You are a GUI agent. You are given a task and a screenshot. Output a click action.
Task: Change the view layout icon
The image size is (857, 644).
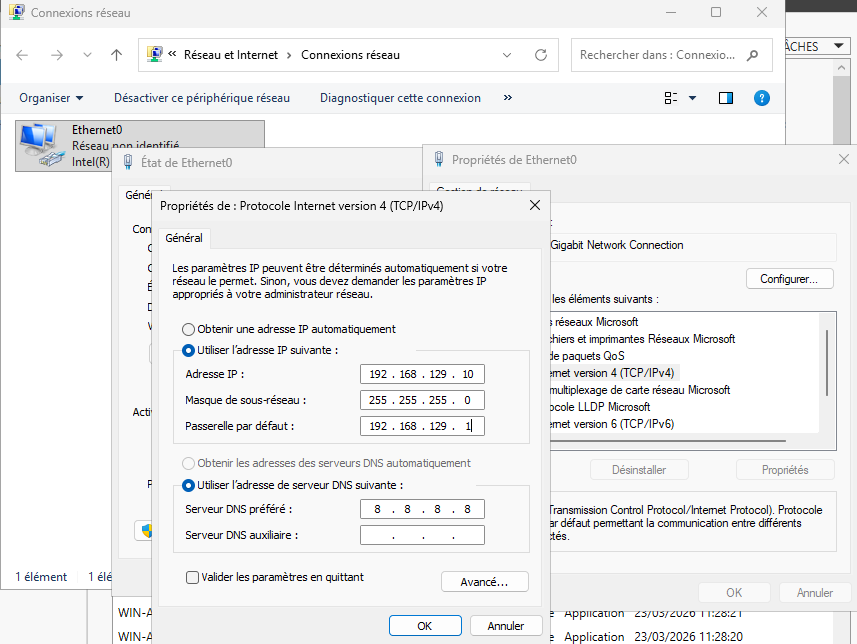click(x=671, y=98)
